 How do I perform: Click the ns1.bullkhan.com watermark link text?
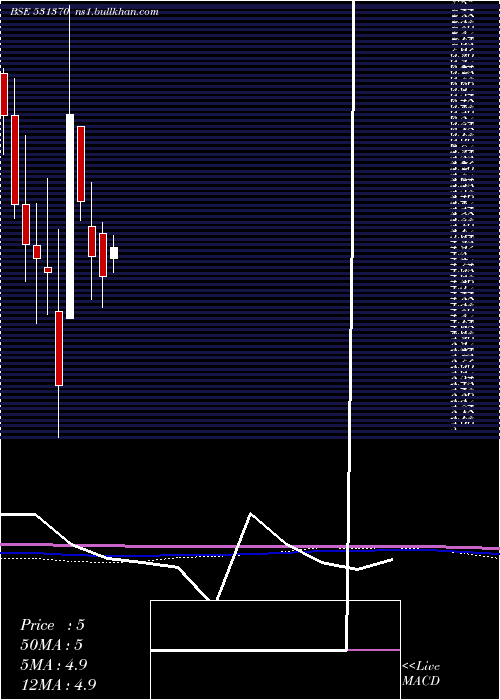[117, 12]
